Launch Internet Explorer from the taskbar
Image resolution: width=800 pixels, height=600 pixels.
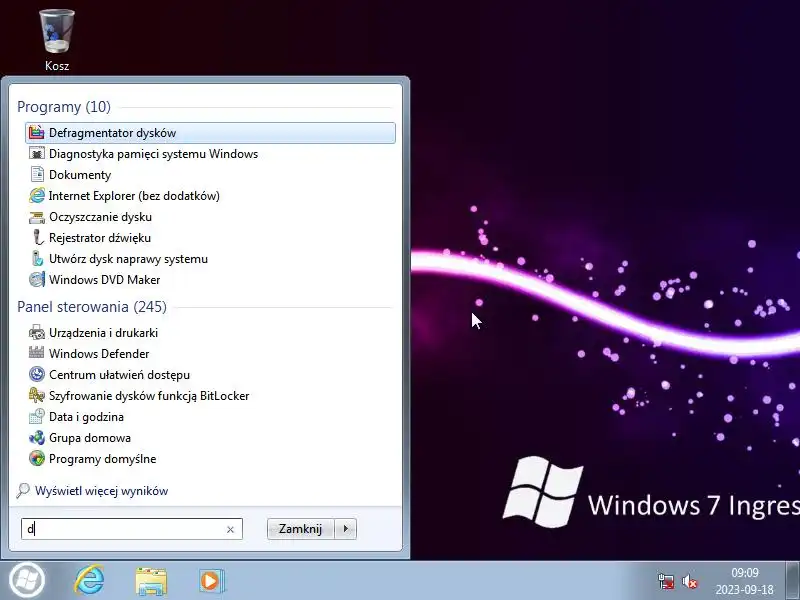point(89,580)
